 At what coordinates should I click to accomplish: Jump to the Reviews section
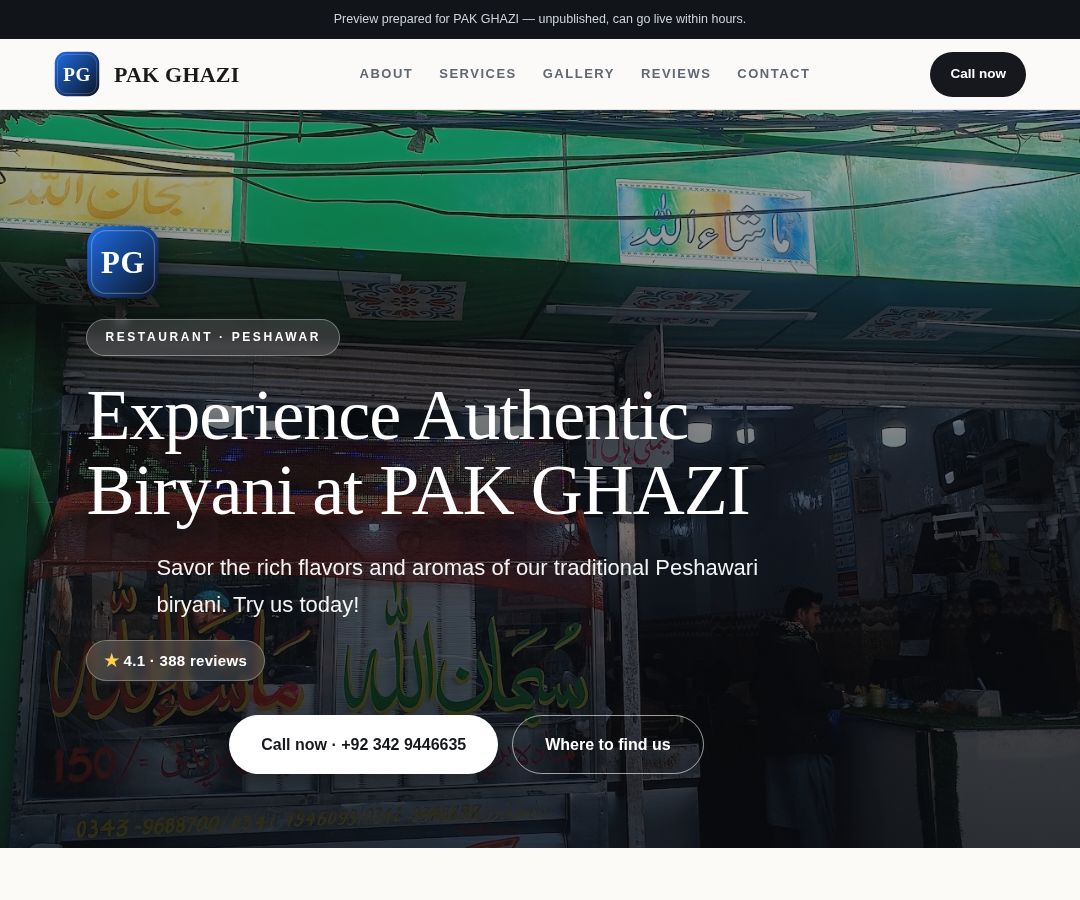point(675,74)
